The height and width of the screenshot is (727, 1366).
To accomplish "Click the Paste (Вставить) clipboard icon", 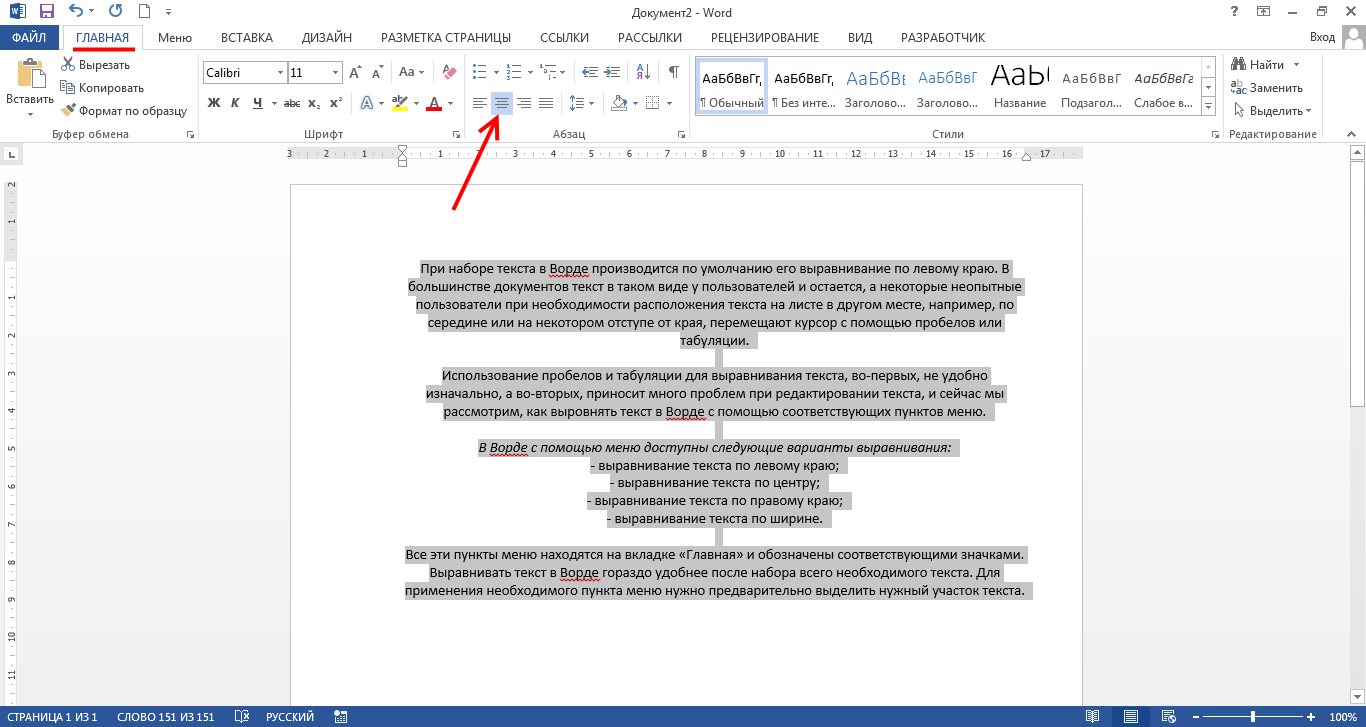I will (x=30, y=74).
